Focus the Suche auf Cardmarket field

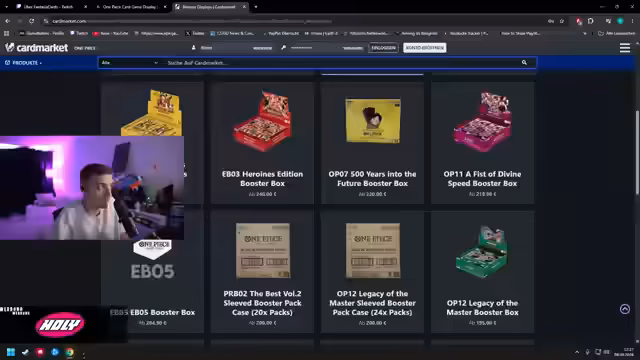click(341, 62)
